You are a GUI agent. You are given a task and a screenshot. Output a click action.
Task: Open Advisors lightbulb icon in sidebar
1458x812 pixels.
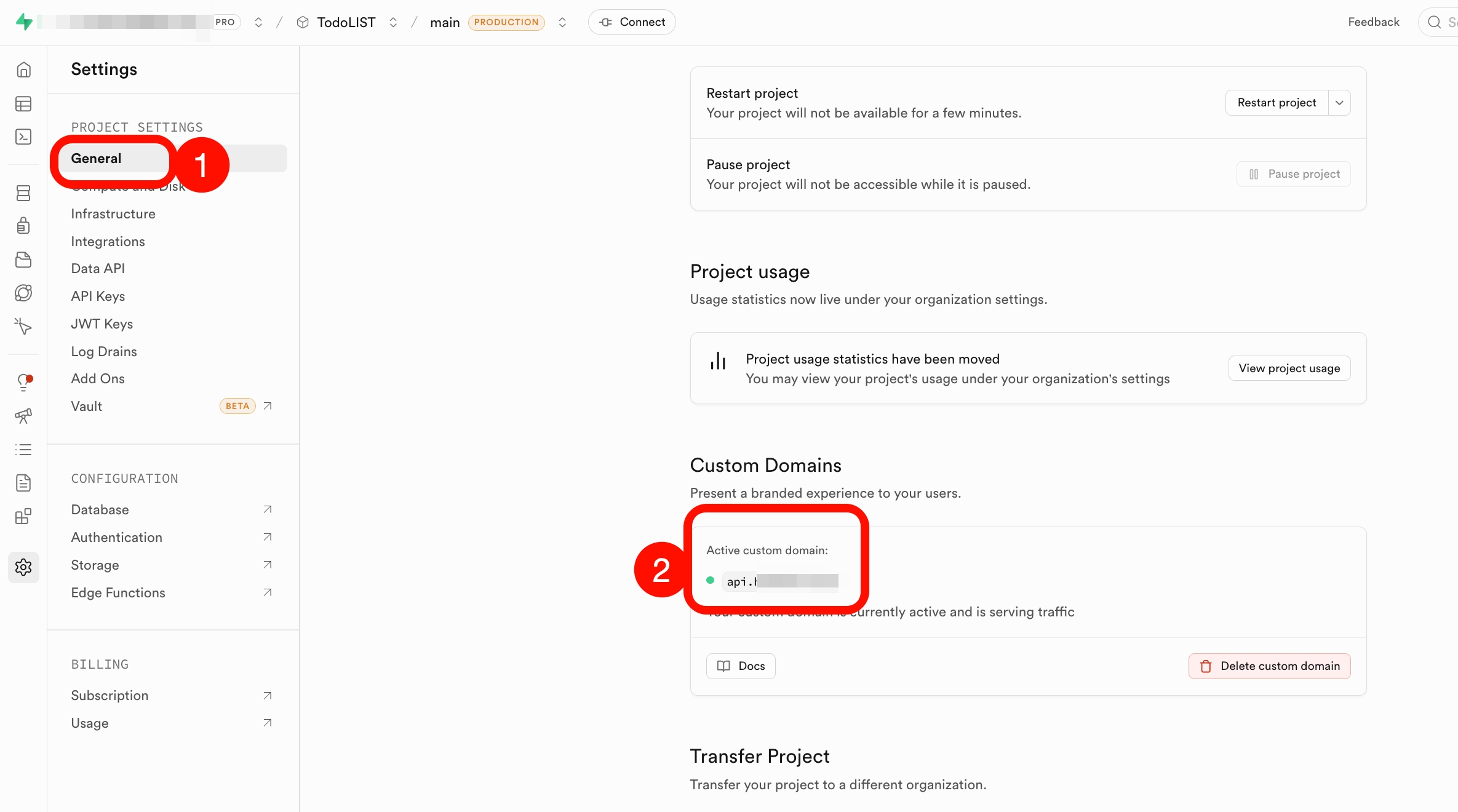[x=23, y=383]
